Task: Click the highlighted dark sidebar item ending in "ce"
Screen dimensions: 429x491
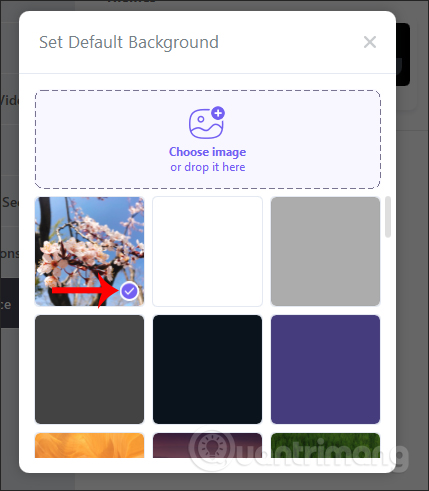Action: (9, 303)
